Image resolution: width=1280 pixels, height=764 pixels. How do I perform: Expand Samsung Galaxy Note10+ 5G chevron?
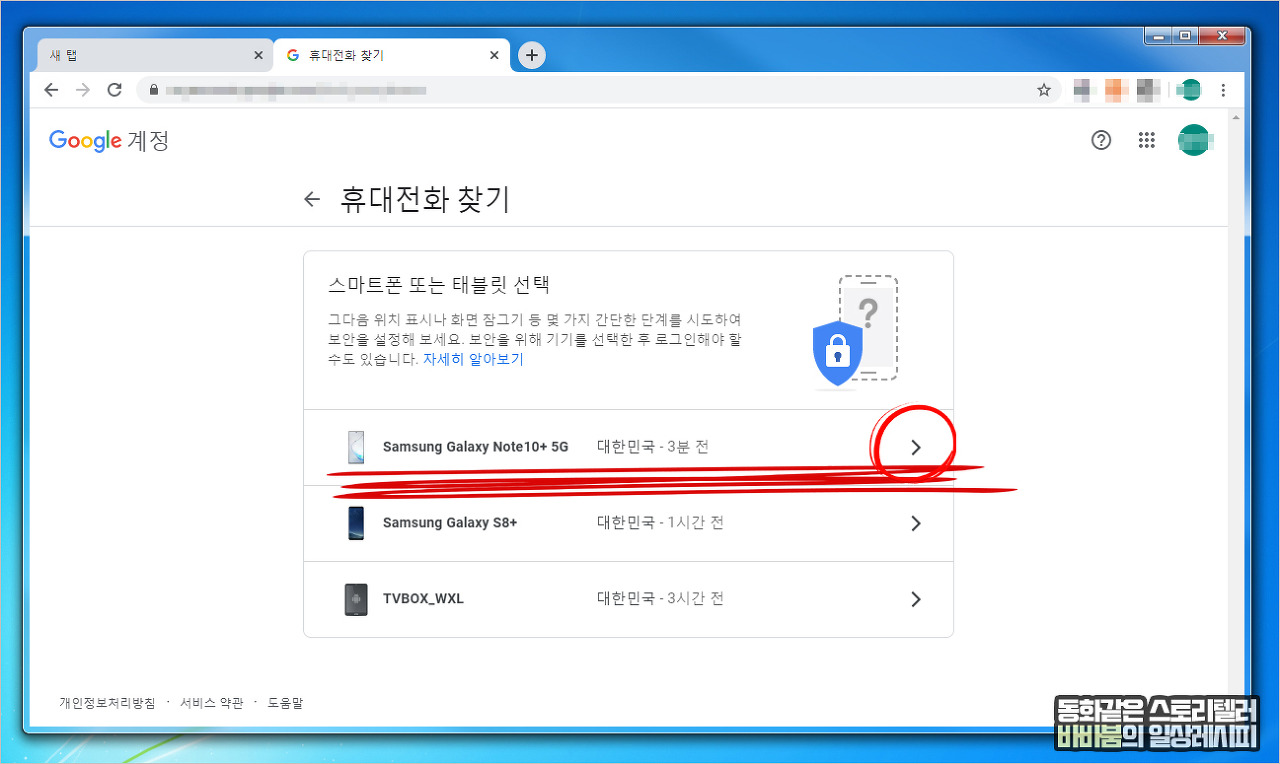pyautogui.click(x=916, y=447)
